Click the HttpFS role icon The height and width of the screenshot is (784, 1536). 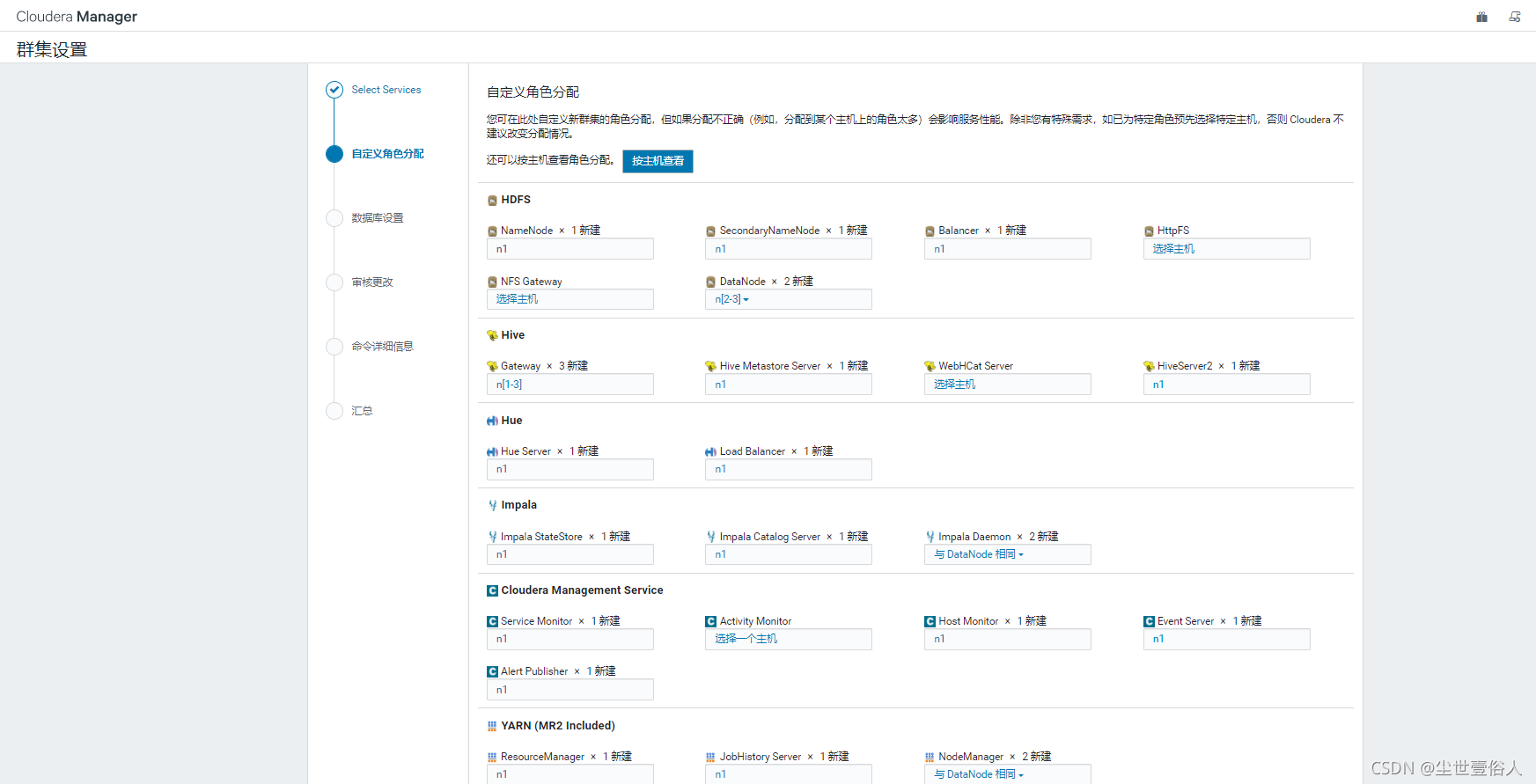[x=1149, y=231]
